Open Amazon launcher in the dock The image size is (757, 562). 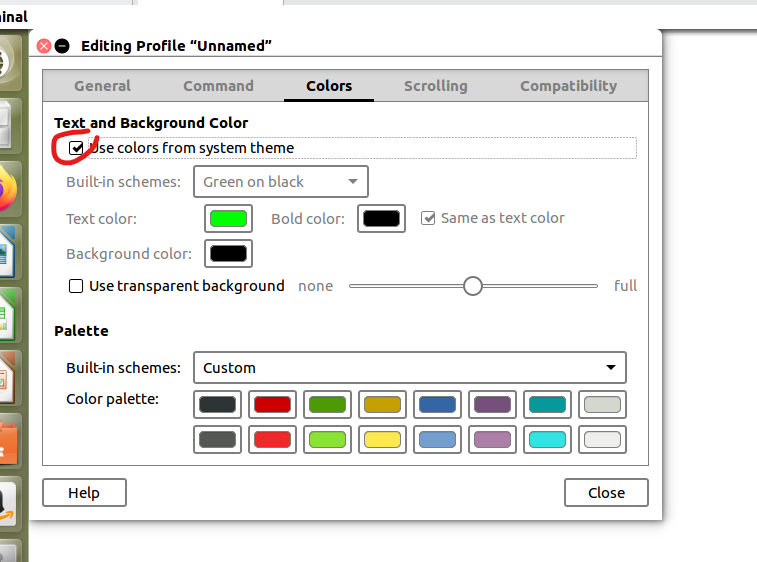(x=8, y=503)
